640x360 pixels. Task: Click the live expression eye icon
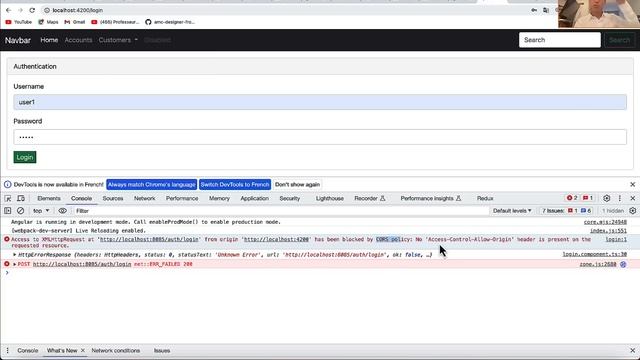pyautogui.click(x=62, y=211)
